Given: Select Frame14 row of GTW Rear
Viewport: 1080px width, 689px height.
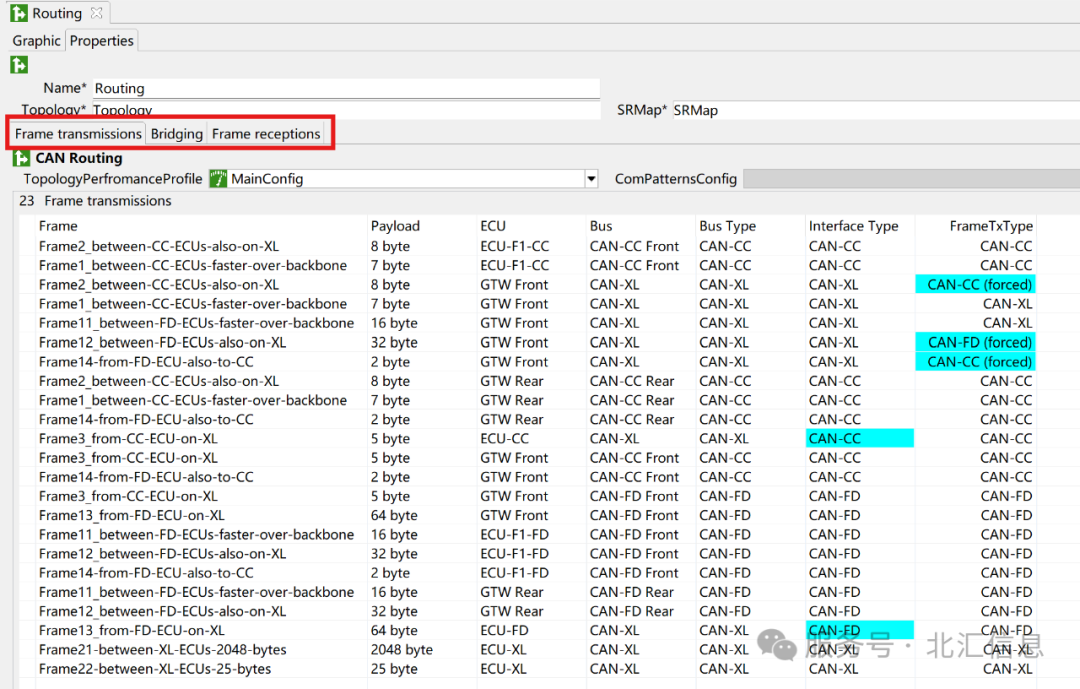Looking at the screenshot, I should click(528, 419).
